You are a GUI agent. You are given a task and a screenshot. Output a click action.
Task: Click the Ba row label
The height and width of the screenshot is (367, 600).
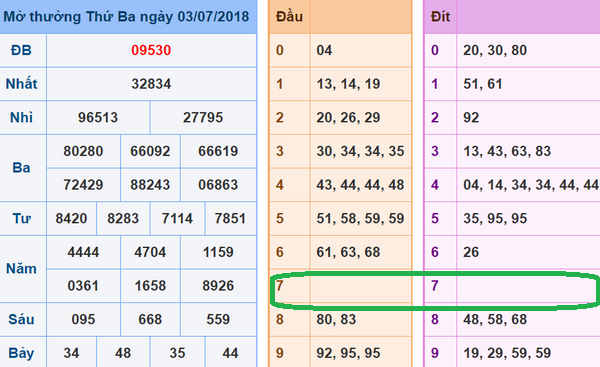(21, 168)
